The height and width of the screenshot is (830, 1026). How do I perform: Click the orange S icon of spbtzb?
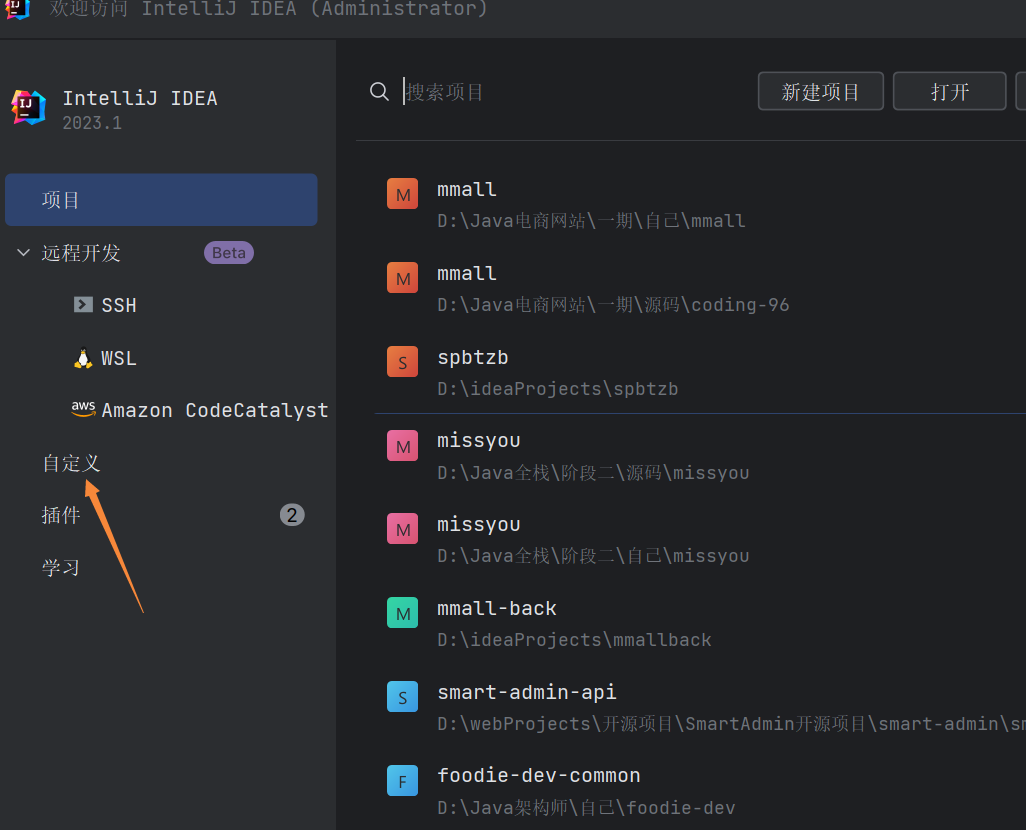pyautogui.click(x=402, y=361)
